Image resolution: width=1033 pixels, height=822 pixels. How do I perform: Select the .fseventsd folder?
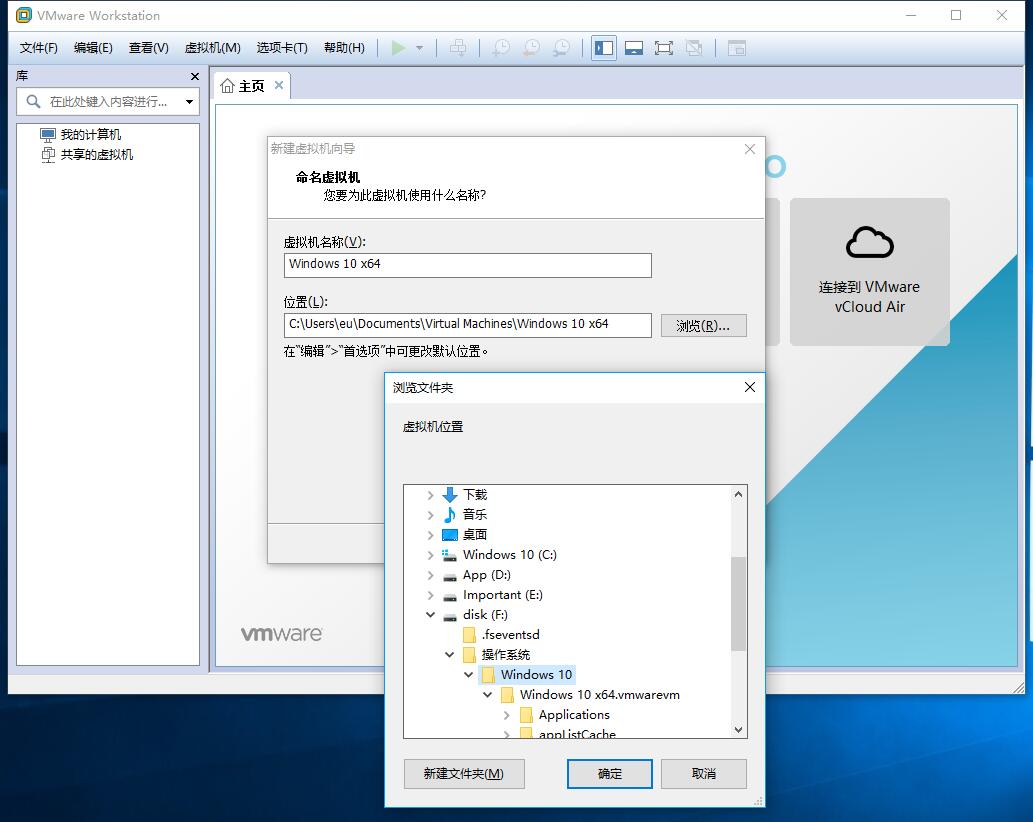point(510,635)
